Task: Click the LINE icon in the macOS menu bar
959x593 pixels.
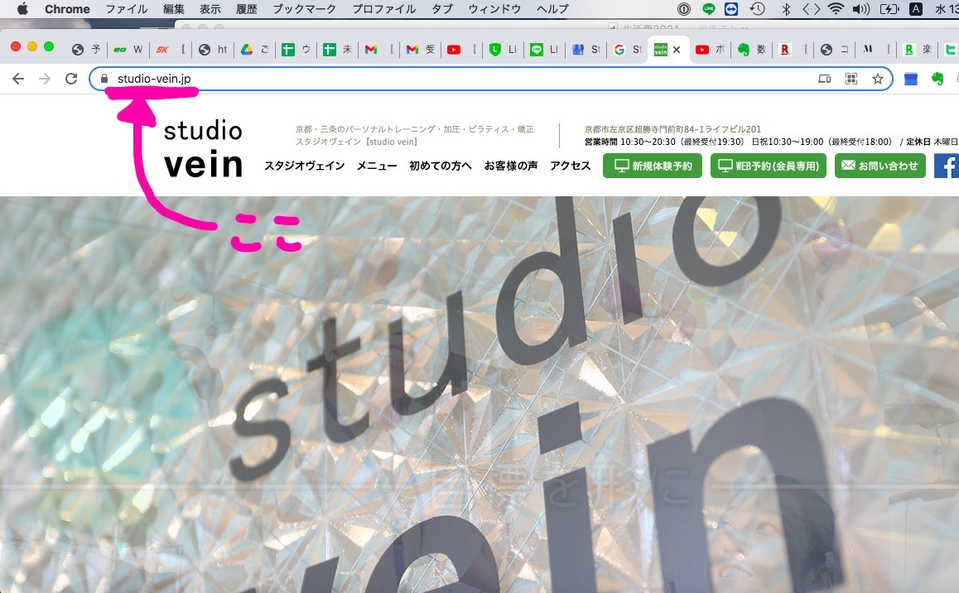Action: pos(708,9)
